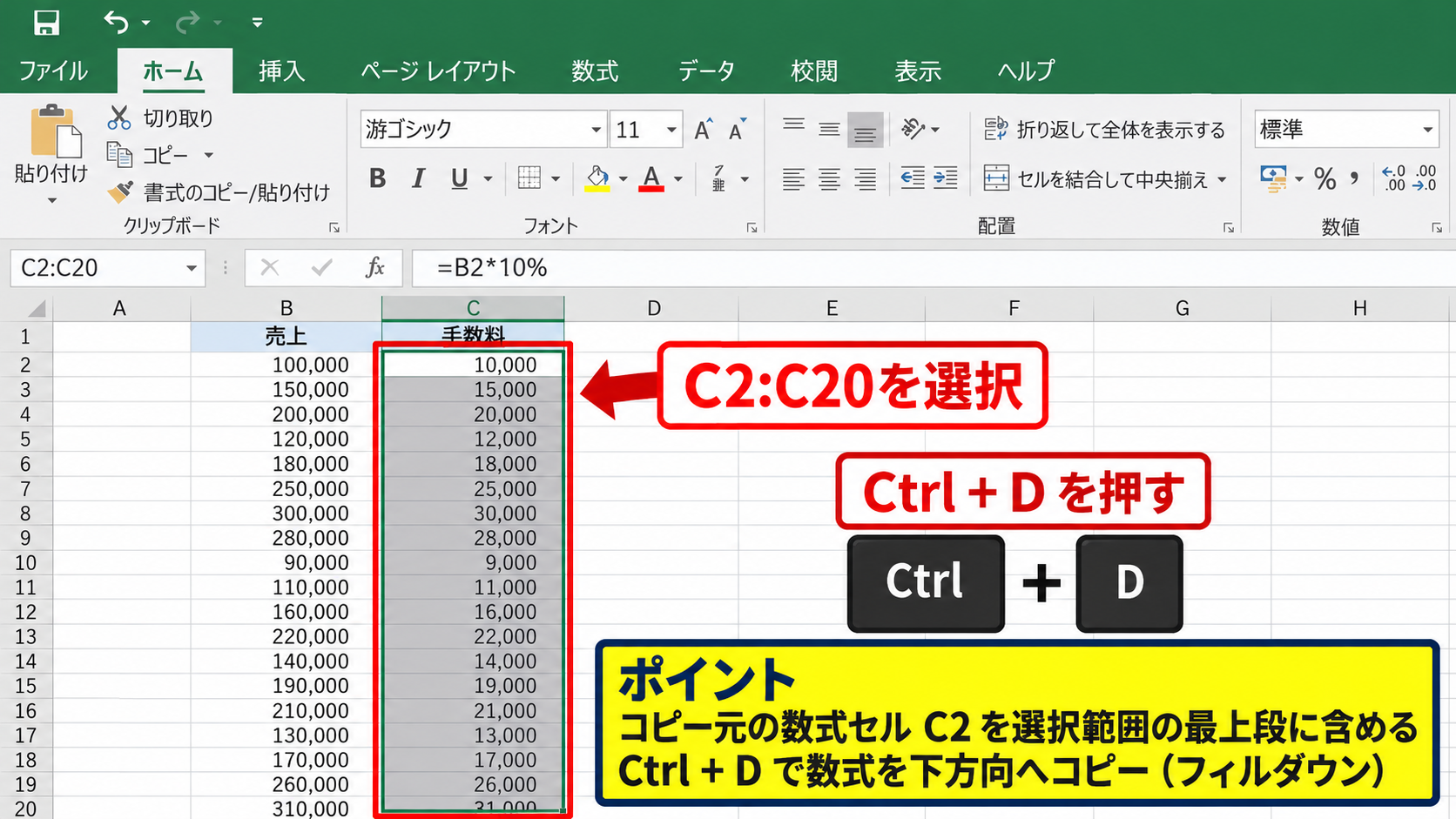Toggle Bold formatting
Screen dimensions: 1456x819
[377, 178]
